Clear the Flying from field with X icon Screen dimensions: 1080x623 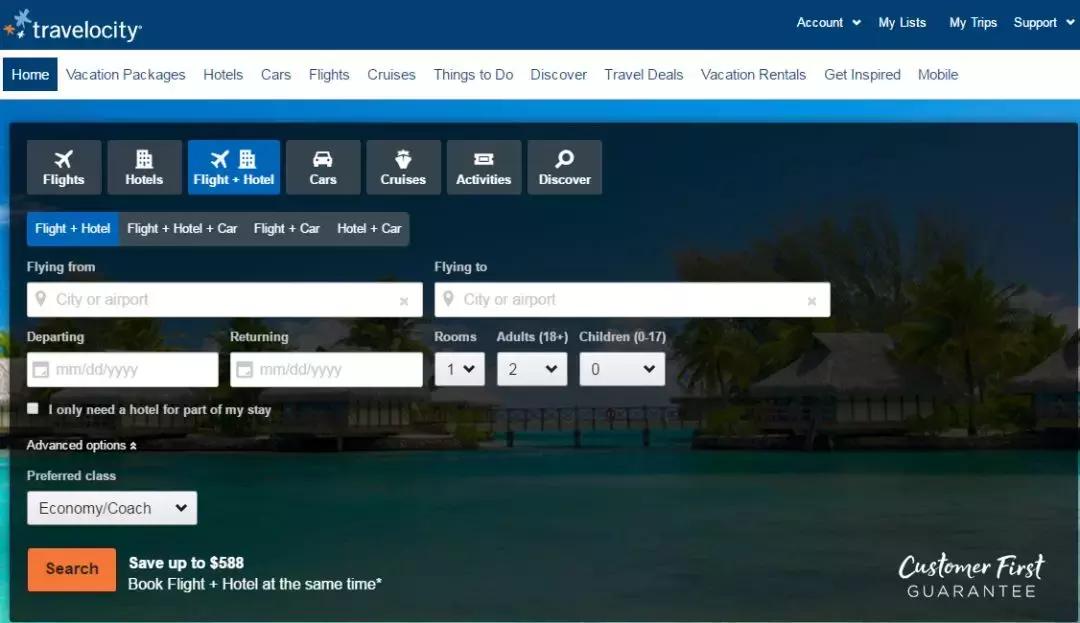tap(404, 301)
